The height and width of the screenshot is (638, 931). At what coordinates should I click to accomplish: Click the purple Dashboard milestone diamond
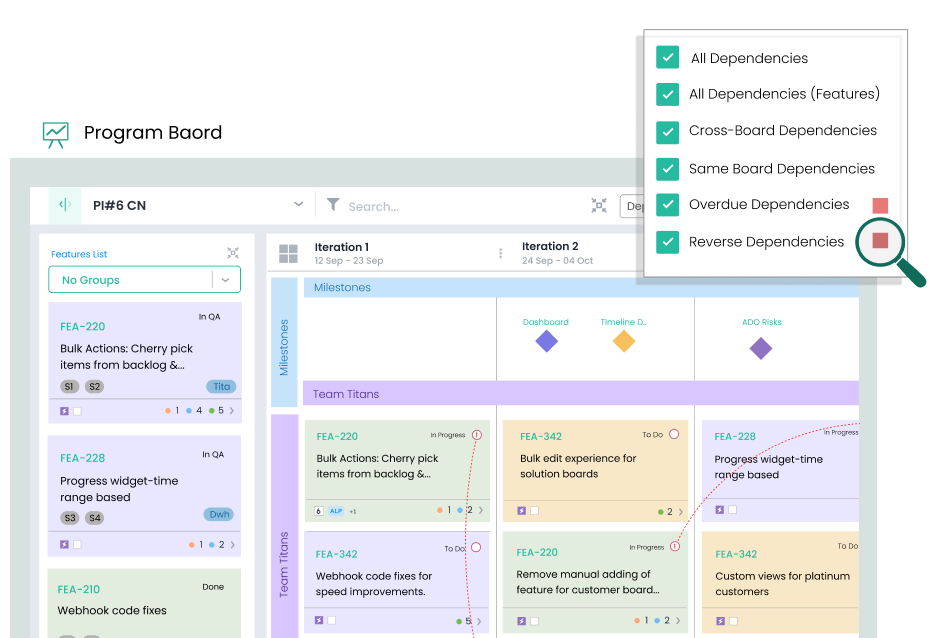[546, 342]
